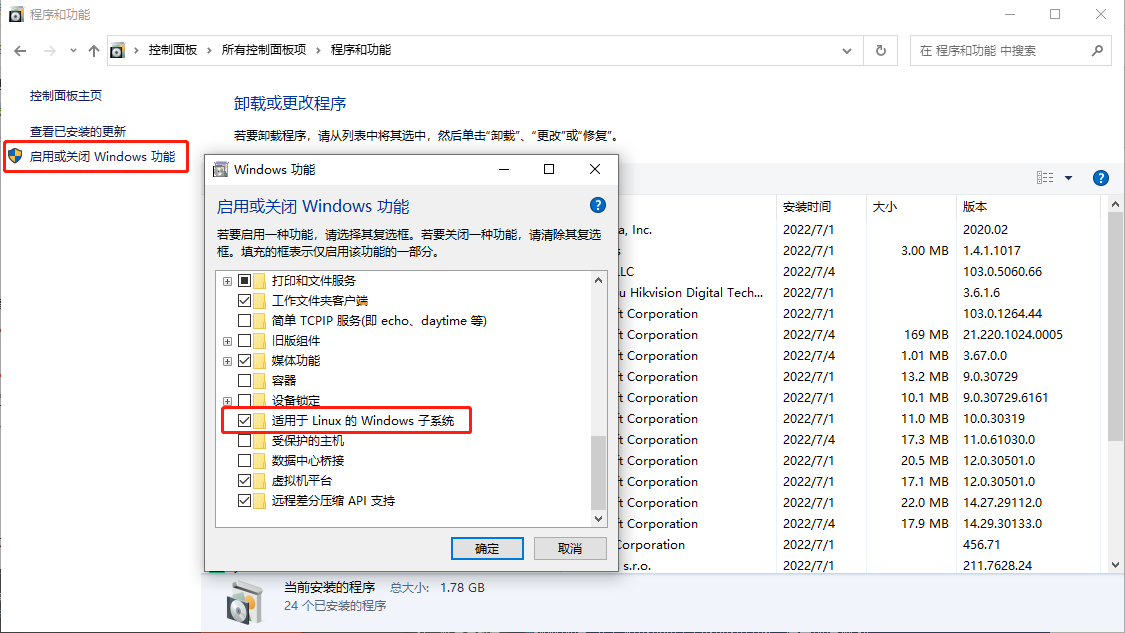Click Programs and Features window title icon
The width and height of the screenshot is (1125, 633).
click(17, 14)
